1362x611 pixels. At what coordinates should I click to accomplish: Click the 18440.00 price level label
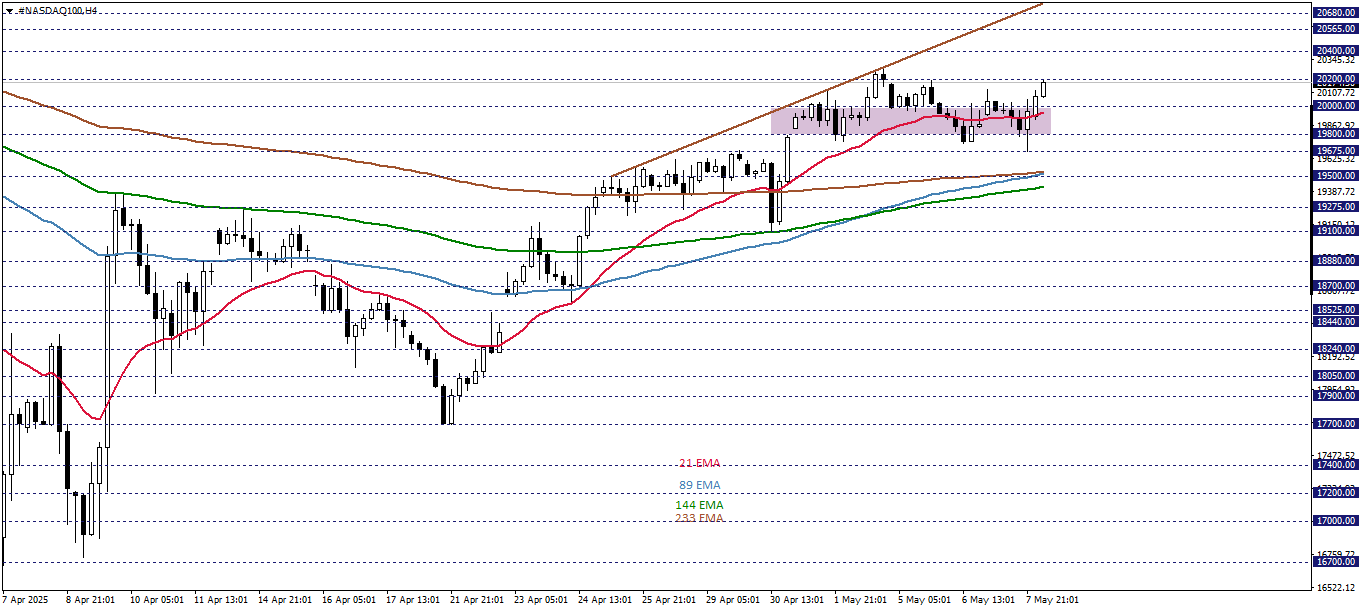(x=1336, y=321)
